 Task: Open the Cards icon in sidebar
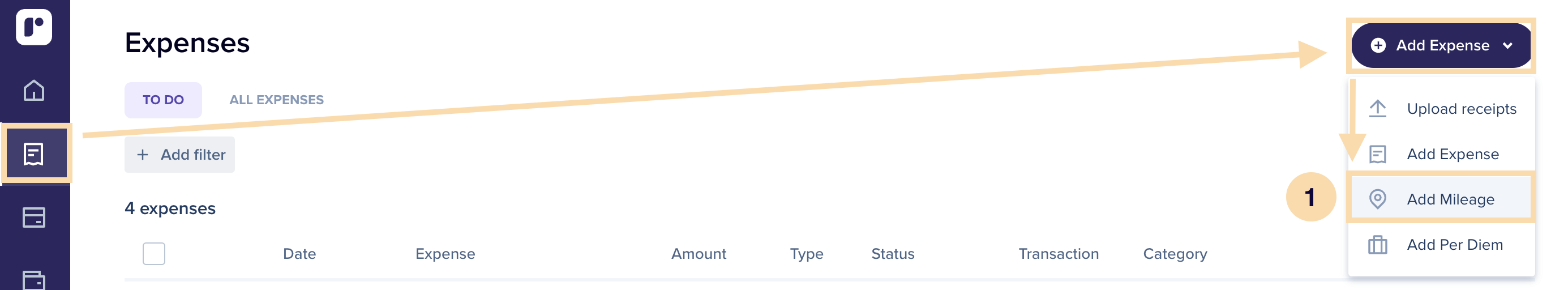34,217
